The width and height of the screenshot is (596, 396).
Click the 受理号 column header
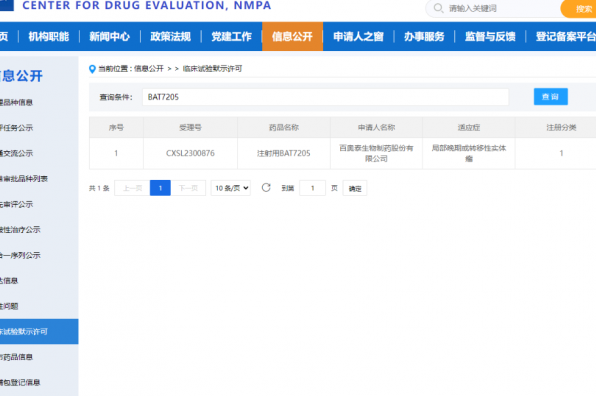(x=190, y=127)
